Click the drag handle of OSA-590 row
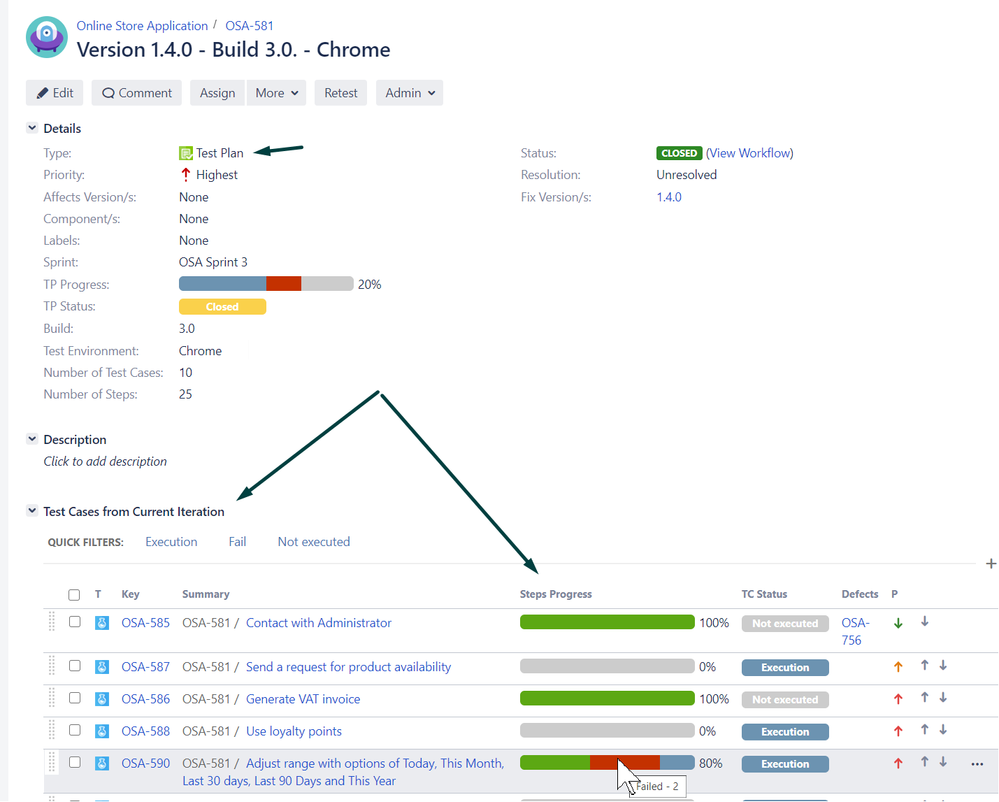This screenshot has height=802, width=999. point(52,762)
